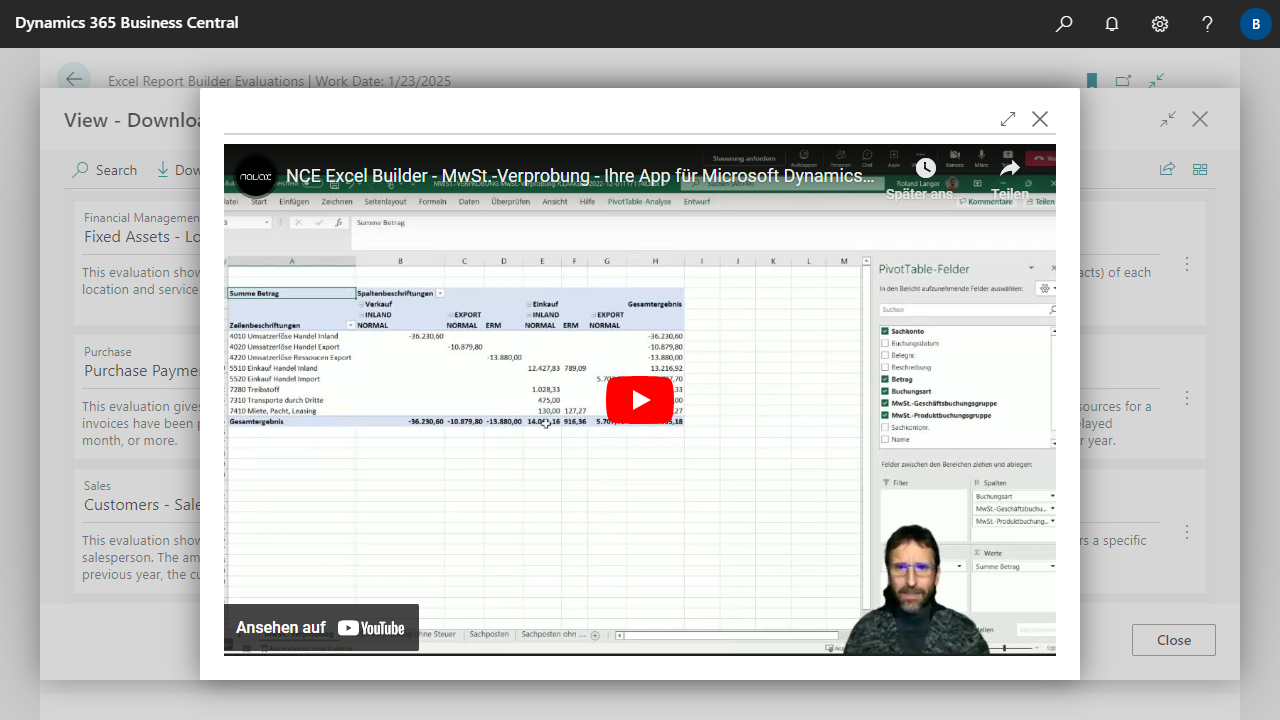Toggle the bookmark icon on Evaluations page
The height and width of the screenshot is (720, 1280).
point(1092,81)
